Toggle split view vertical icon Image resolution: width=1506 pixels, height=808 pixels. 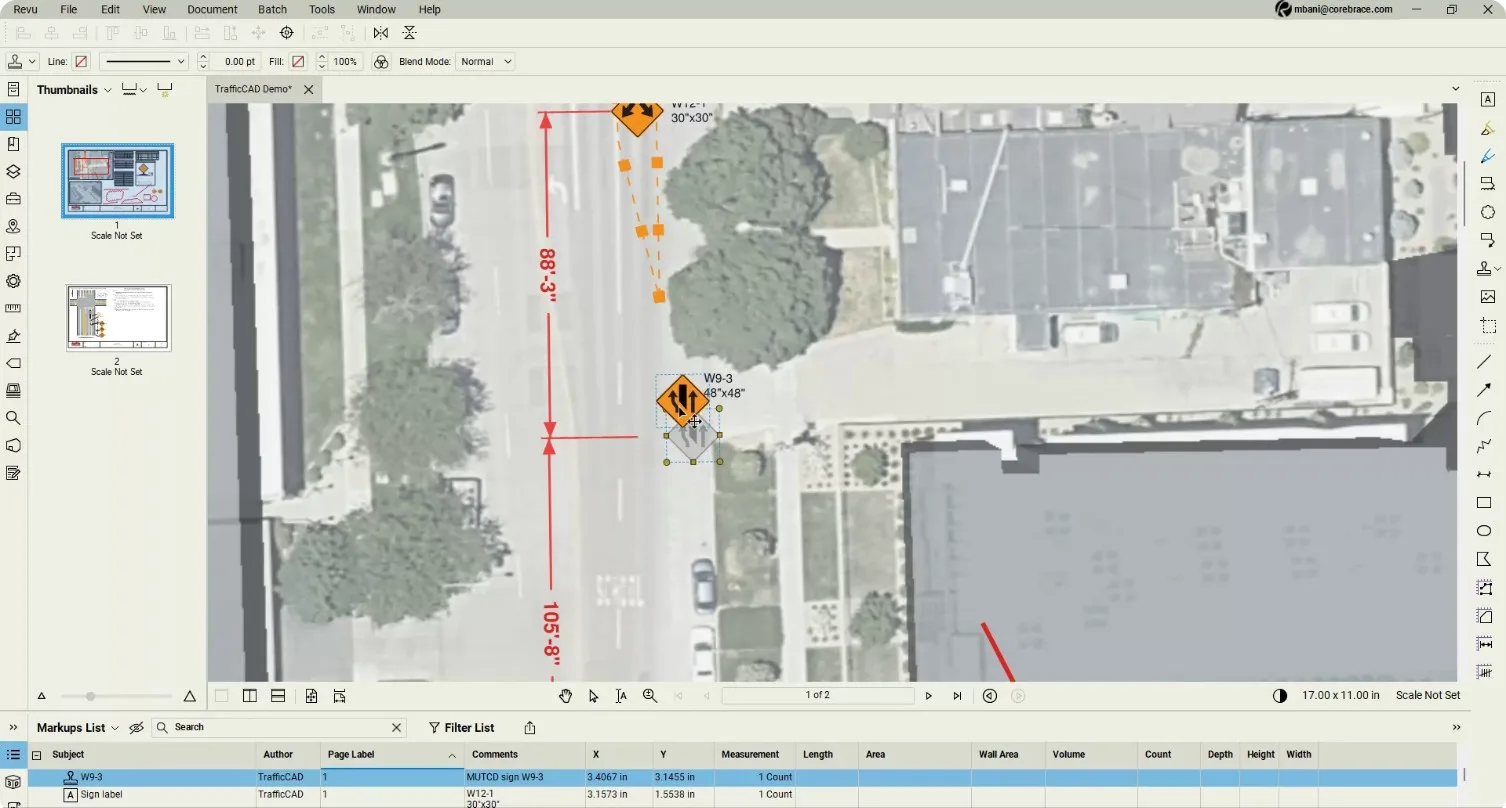[250, 696]
